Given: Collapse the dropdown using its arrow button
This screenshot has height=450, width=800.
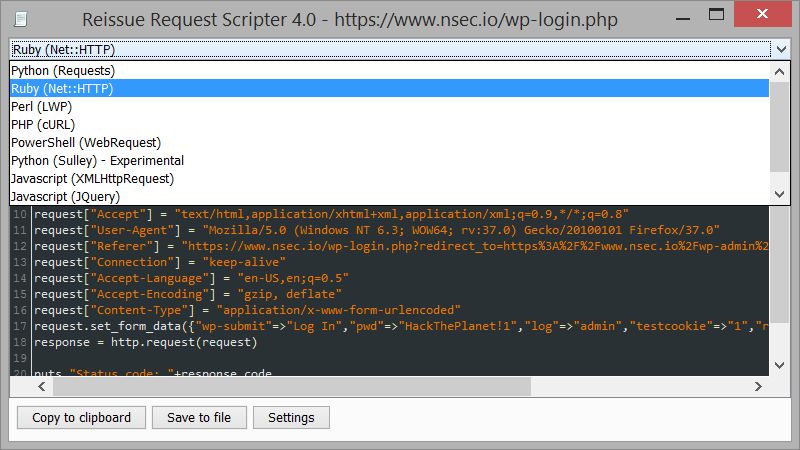Looking at the screenshot, I should tap(781, 49).
